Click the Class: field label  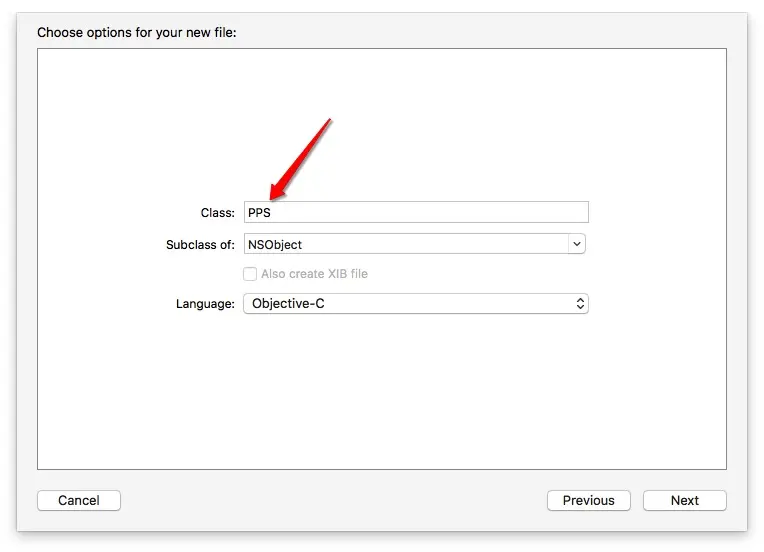pos(217,213)
